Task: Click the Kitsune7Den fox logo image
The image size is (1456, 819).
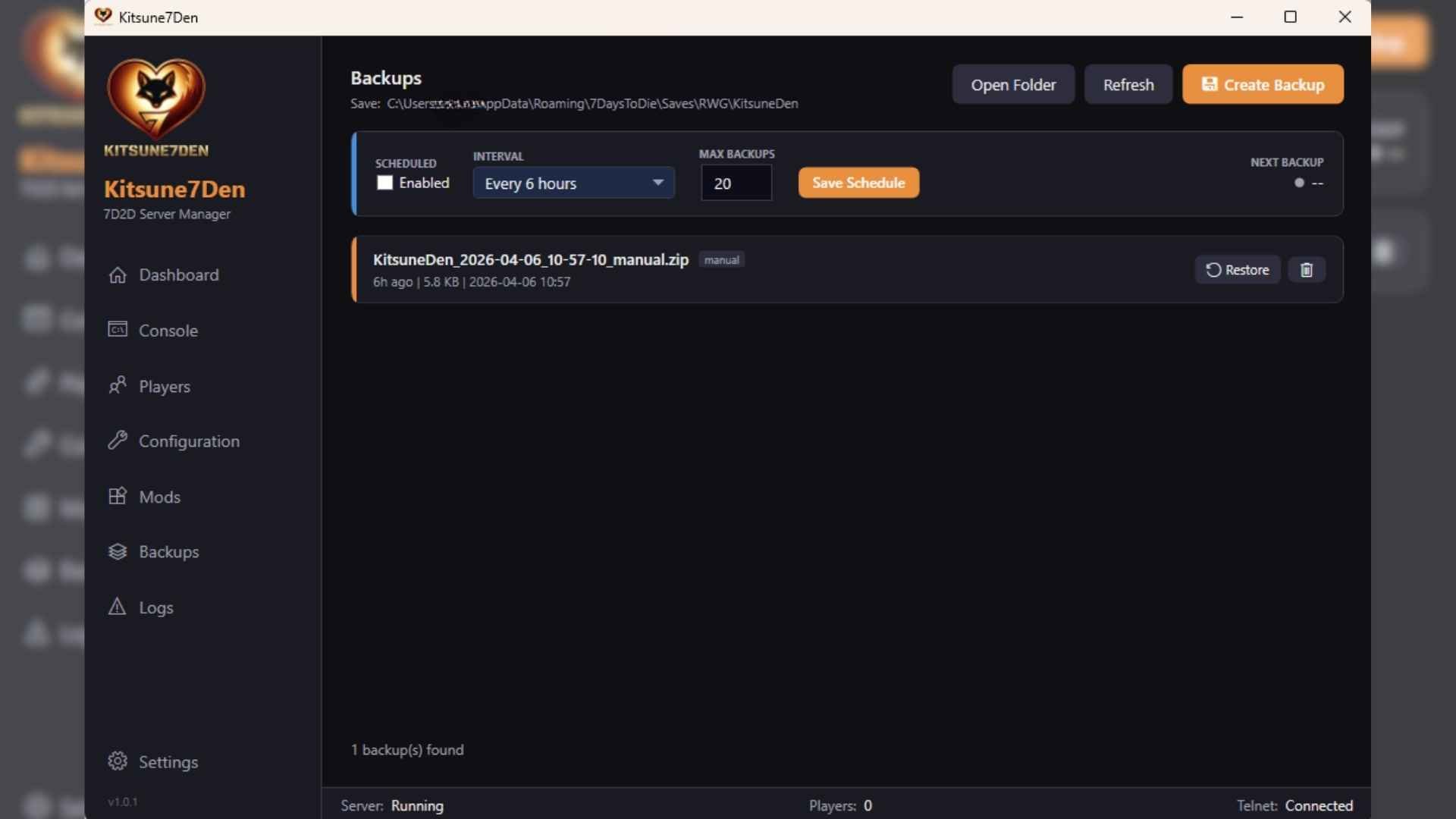Action: [156, 99]
